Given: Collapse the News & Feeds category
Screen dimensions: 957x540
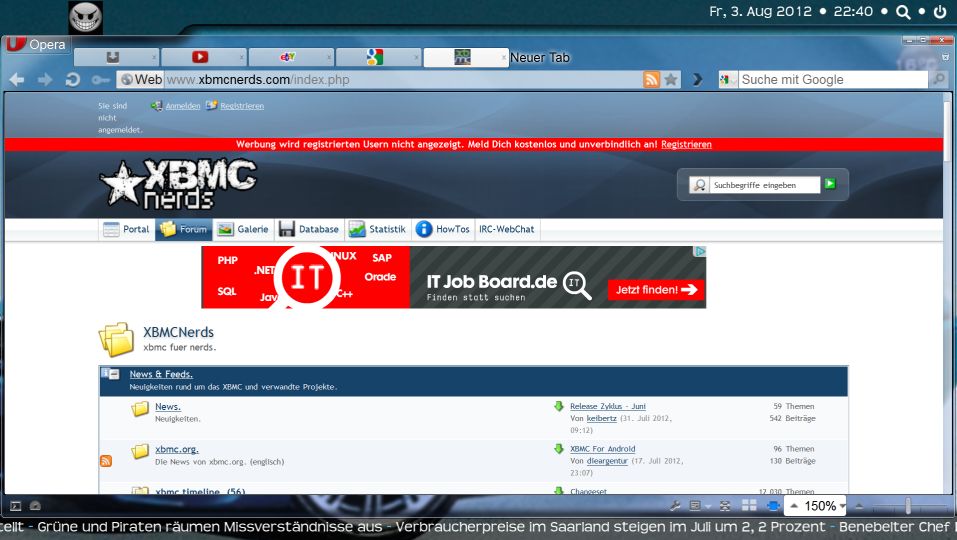Looking at the screenshot, I should pos(114,374).
